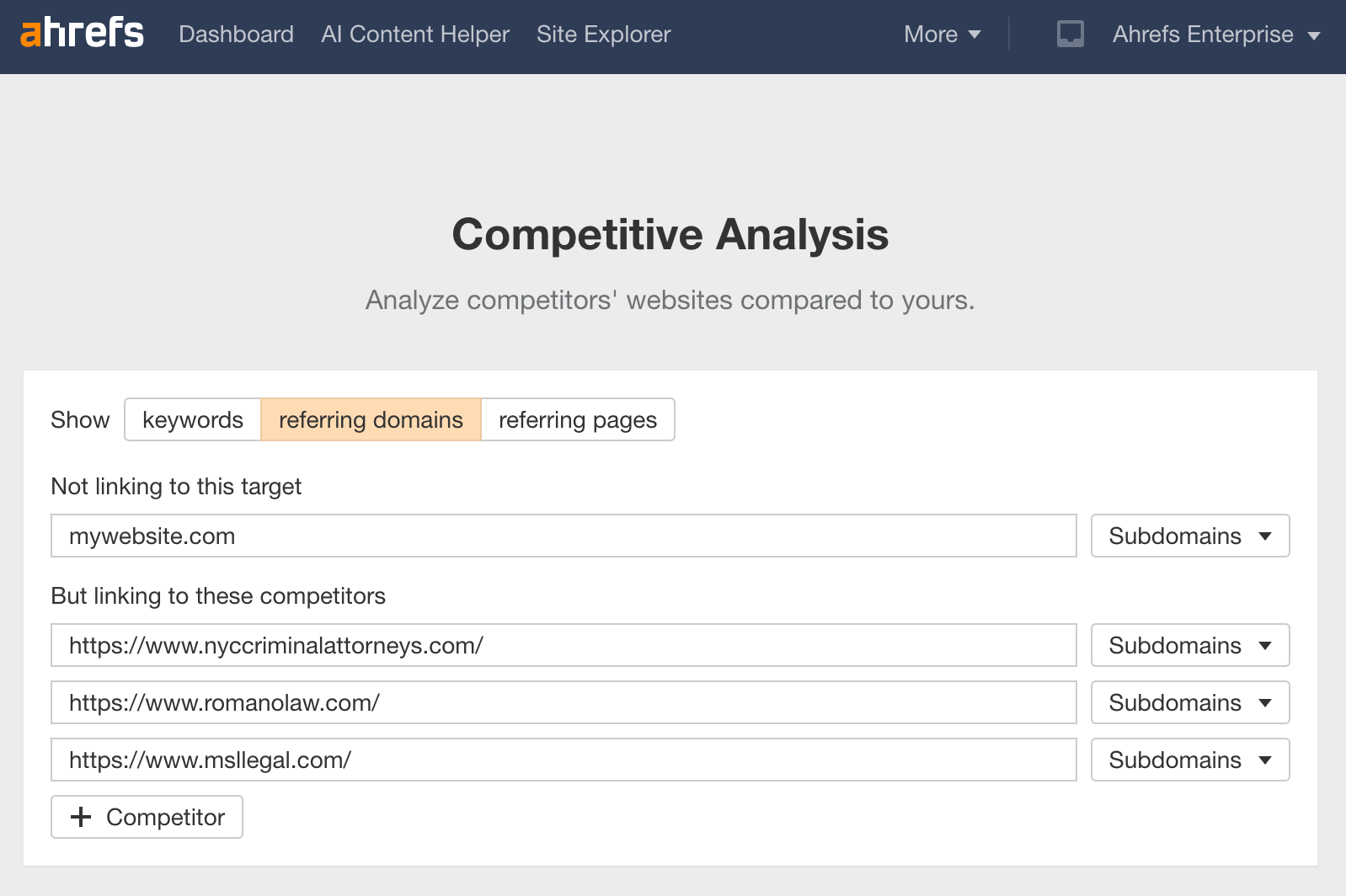Viewport: 1346px width, 896px height.
Task: Open Dashboard from top navigation
Action: pos(236,34)
